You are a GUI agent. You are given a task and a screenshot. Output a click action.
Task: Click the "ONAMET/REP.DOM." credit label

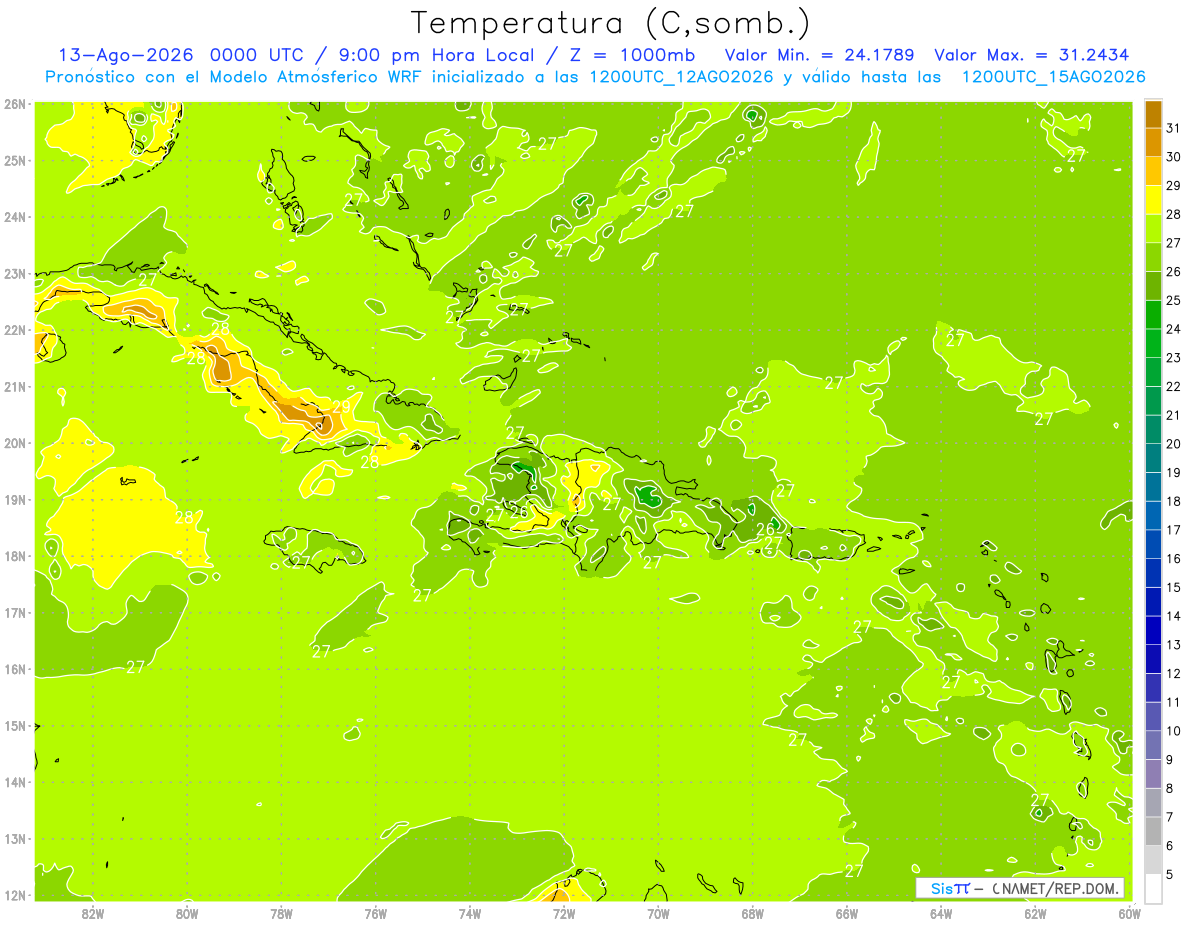1056,888
